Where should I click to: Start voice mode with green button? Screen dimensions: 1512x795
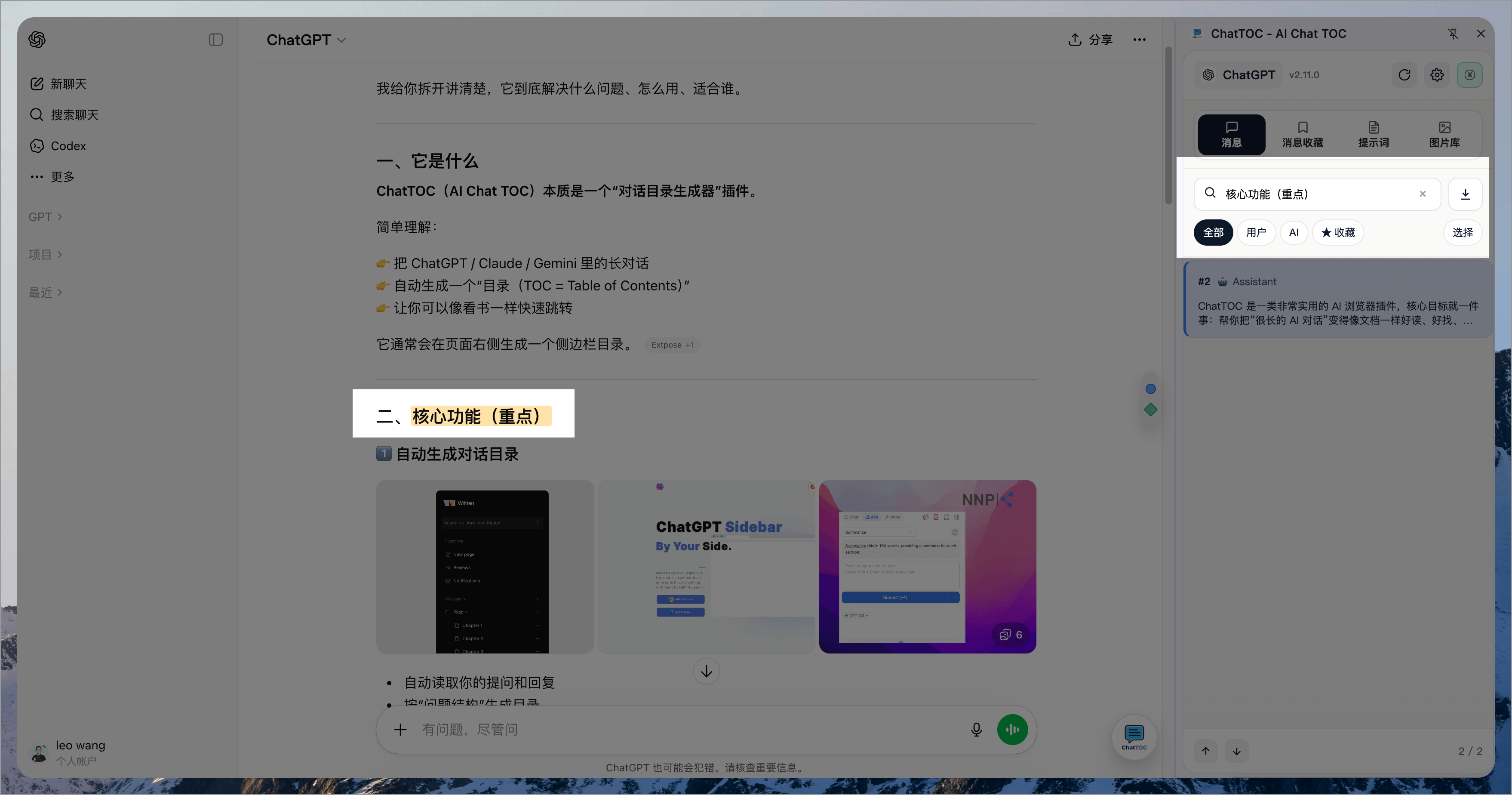coord(1012,729)
